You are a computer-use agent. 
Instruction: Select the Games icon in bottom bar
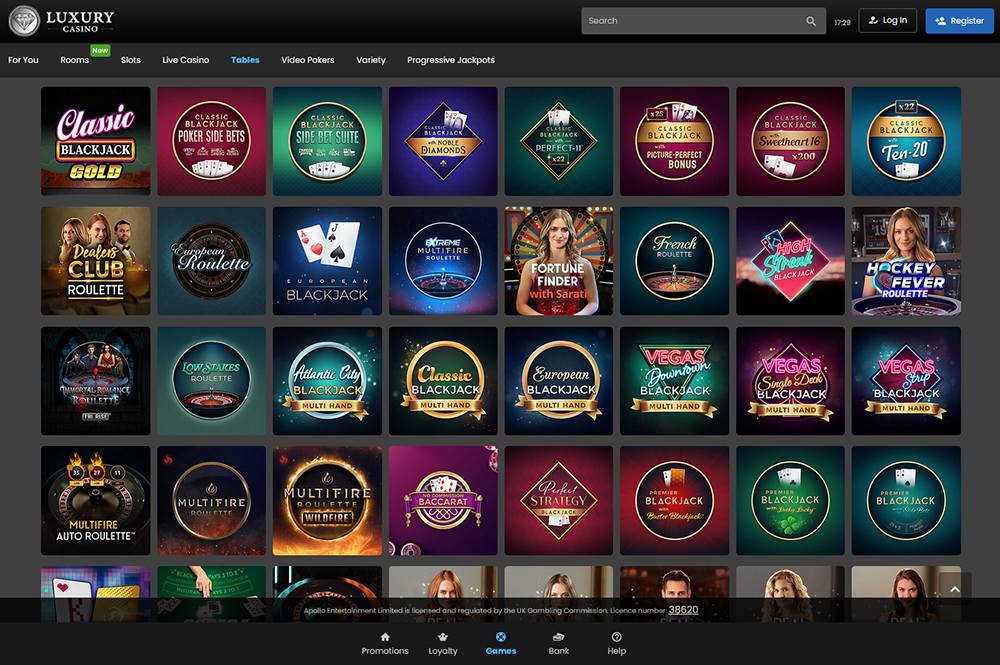[x=501, y=637]
